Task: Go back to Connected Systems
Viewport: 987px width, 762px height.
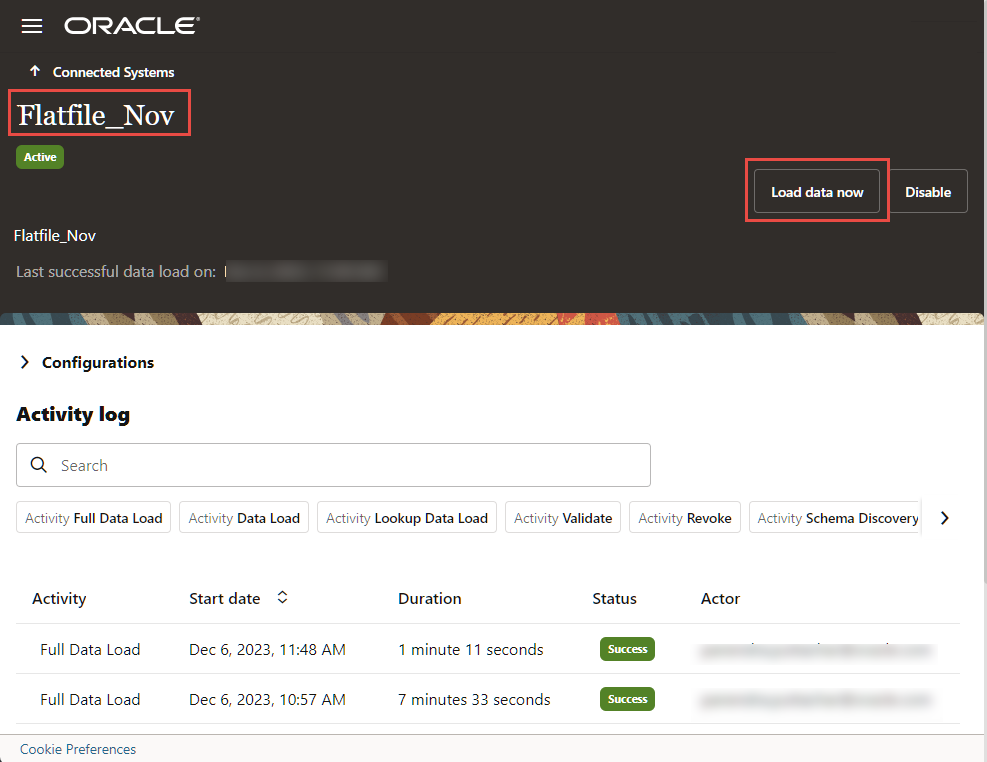Action: [113, 72]
